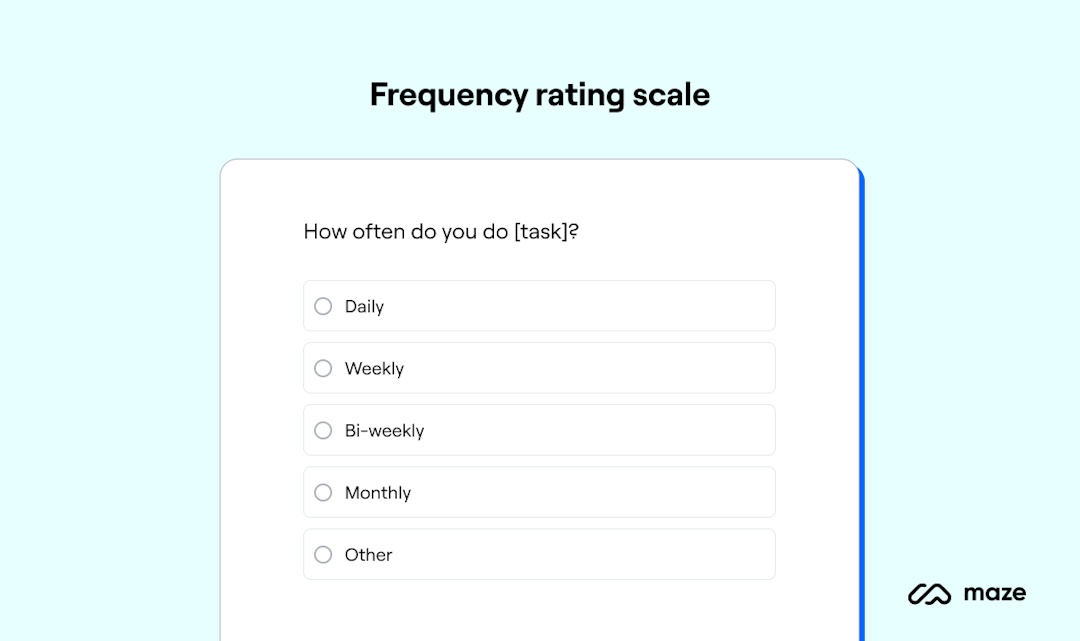
Task: Select the Bi-weekly radio button
Action: pos(323,430)
